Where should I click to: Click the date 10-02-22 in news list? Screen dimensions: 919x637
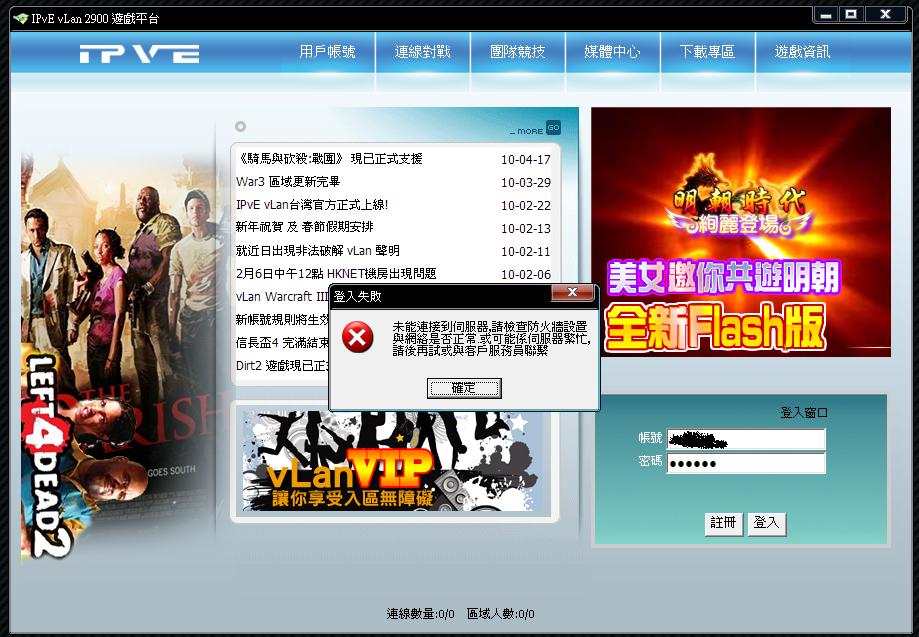(526, 206)
